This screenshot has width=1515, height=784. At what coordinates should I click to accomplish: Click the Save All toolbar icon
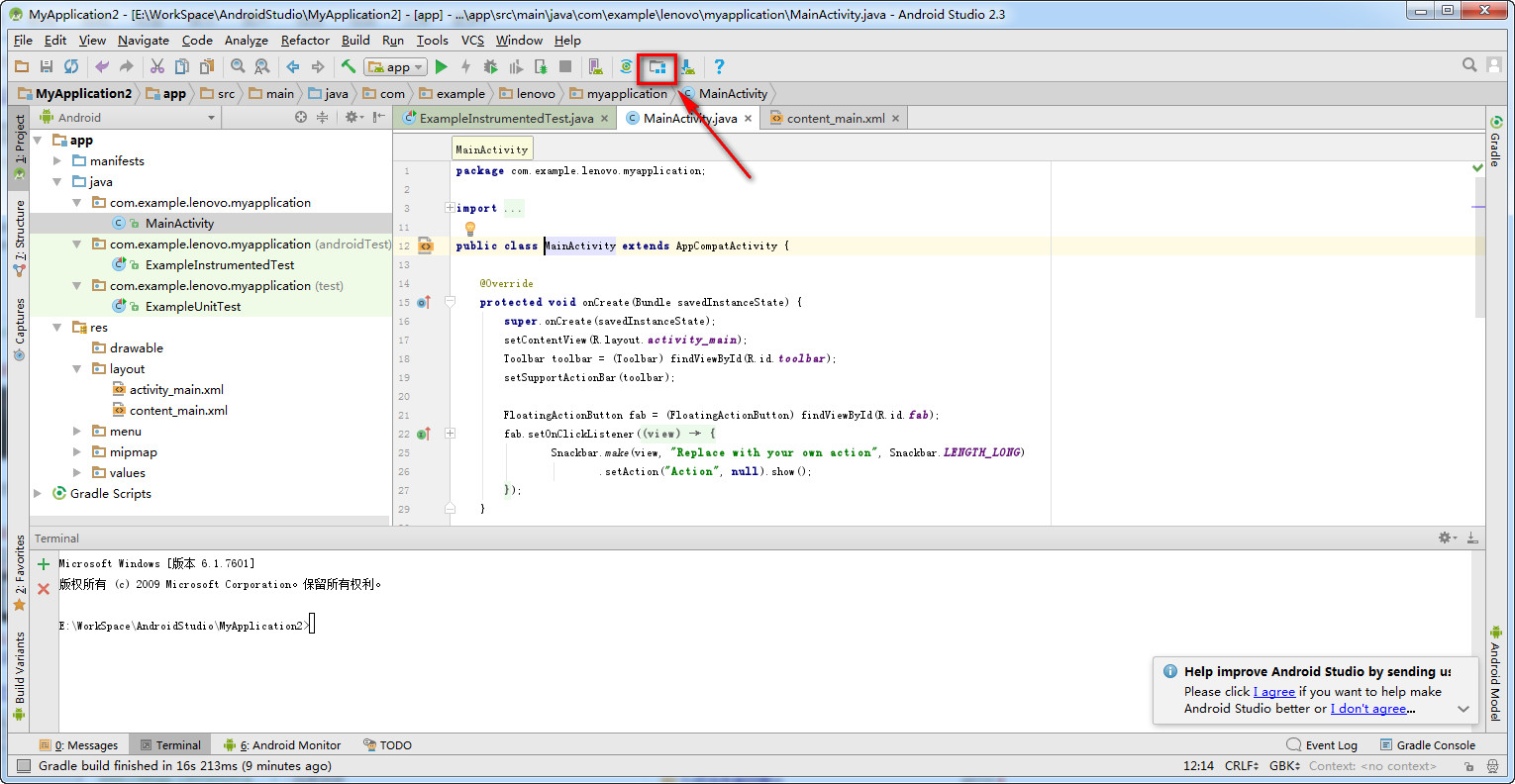47,66
